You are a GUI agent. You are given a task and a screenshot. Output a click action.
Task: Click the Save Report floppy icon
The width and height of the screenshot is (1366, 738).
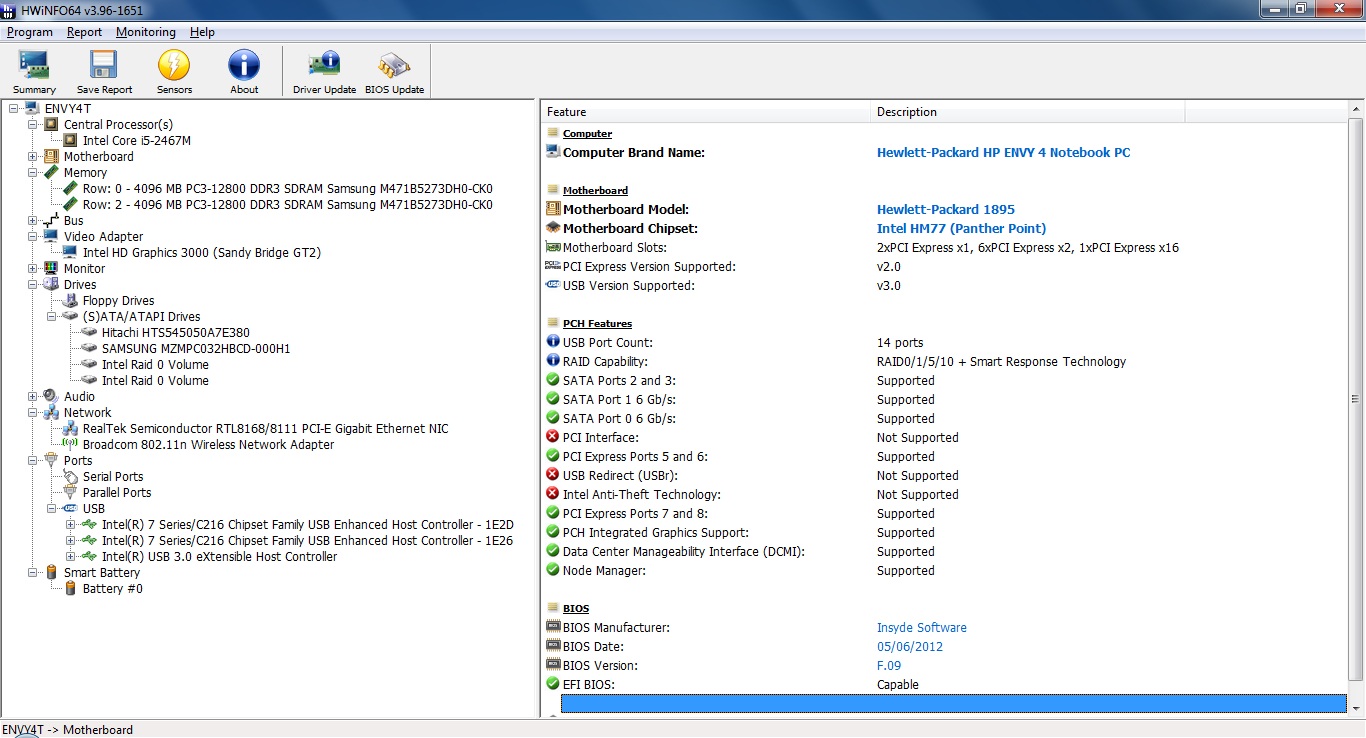[x=104, y=65]
